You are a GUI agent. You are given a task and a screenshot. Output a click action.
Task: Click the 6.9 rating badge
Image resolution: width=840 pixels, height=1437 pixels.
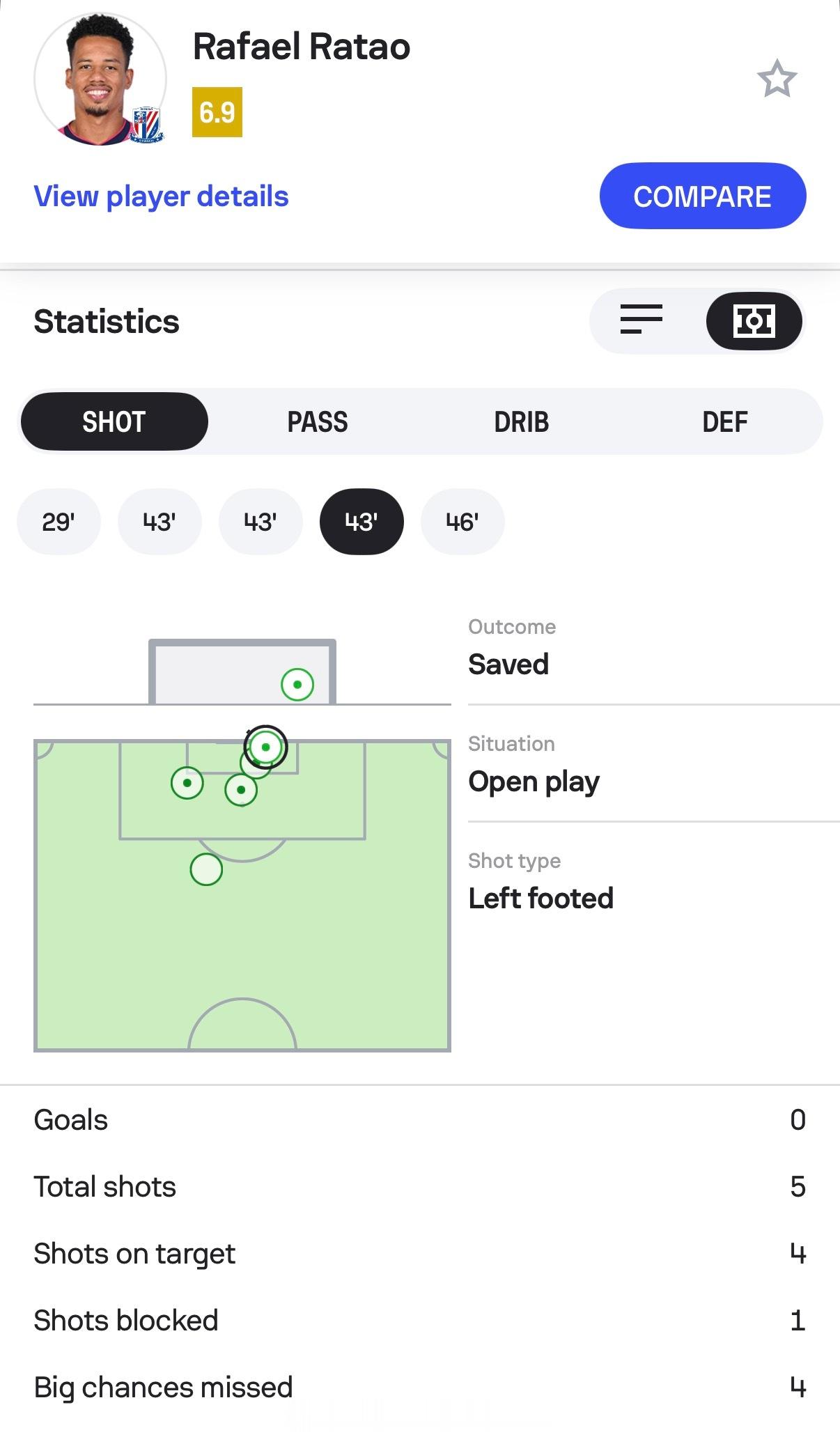coord(217,112)
